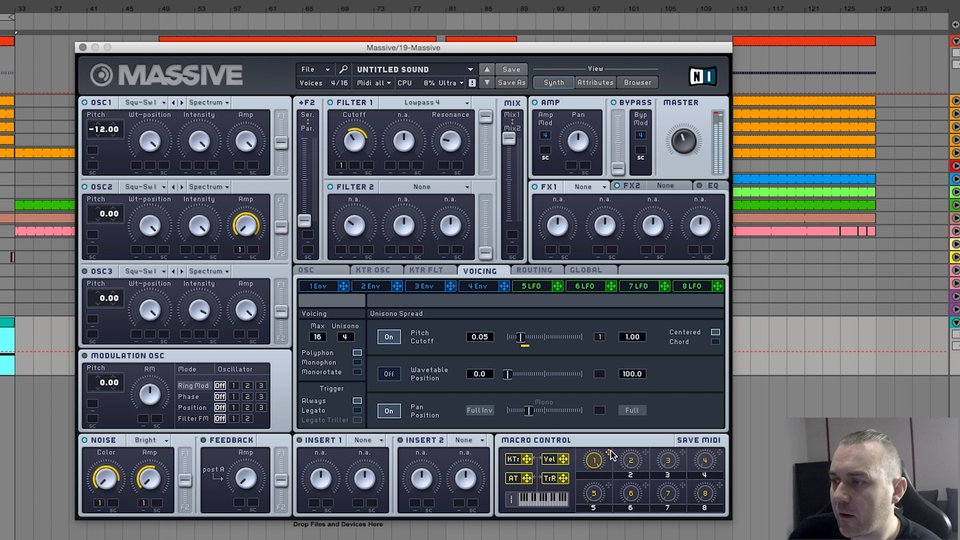
Task: Click the 1 Env modulation crosshair handle
Action: click(343, 286)
